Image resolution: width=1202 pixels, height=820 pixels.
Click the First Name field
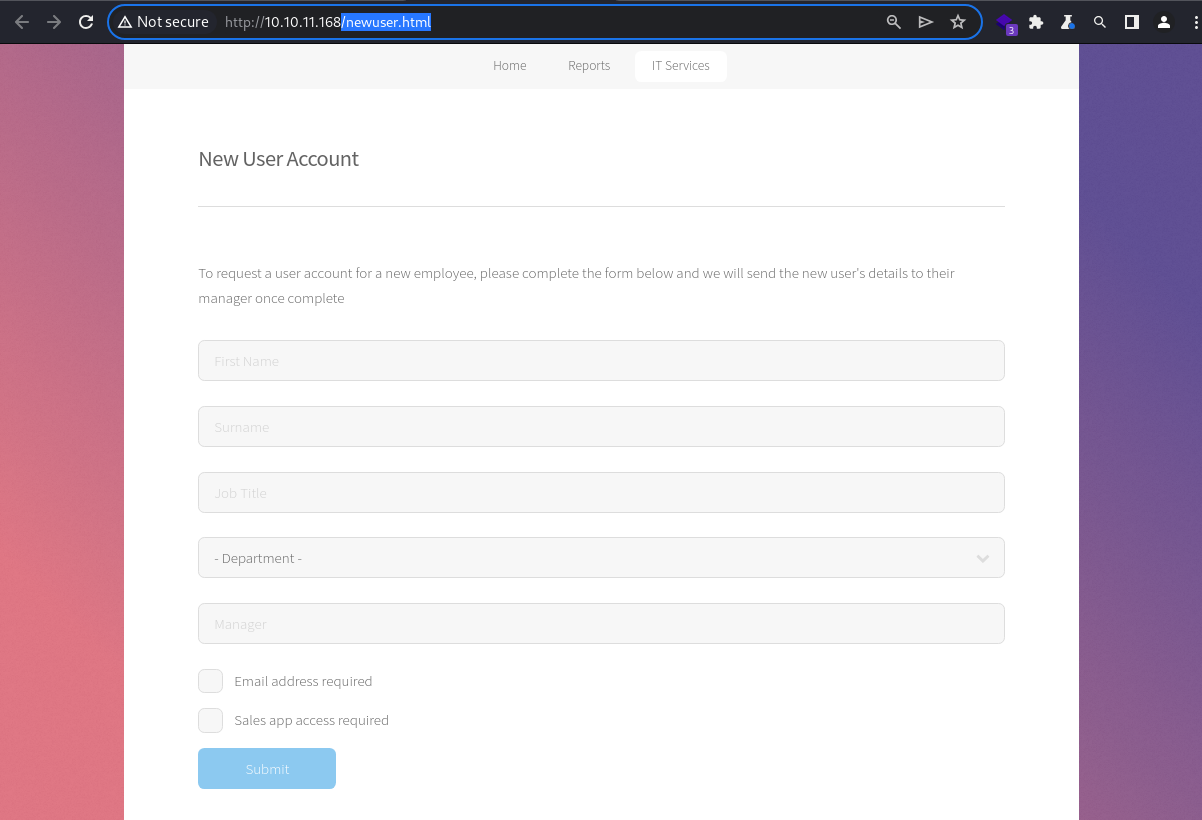pos(601,361)
